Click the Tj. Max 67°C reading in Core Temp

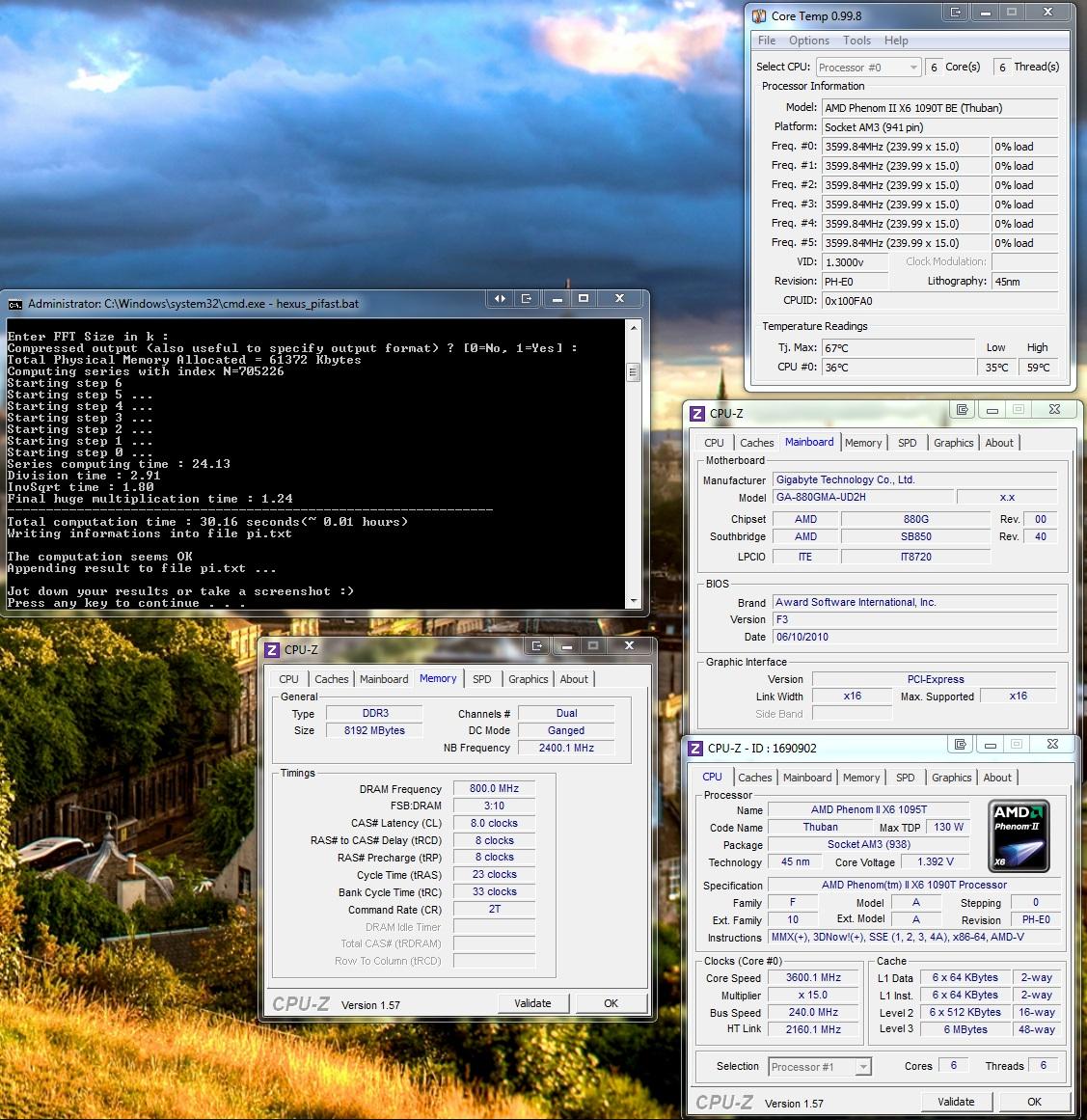pyautogui.click(x=899, y=348)
